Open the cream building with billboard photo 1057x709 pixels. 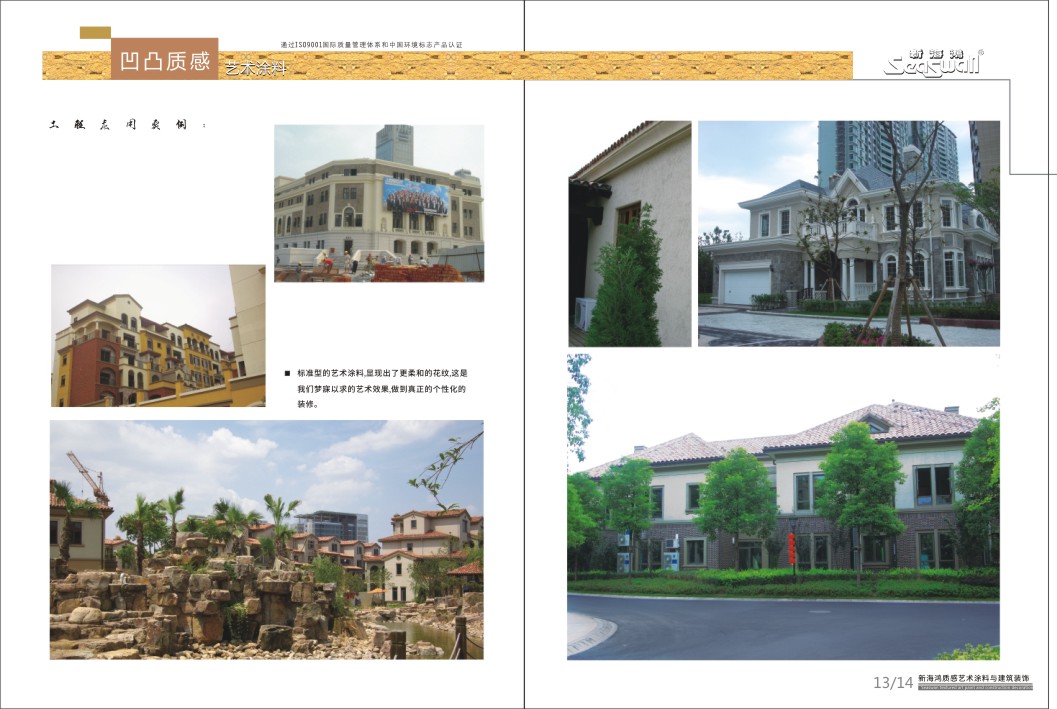378,203
